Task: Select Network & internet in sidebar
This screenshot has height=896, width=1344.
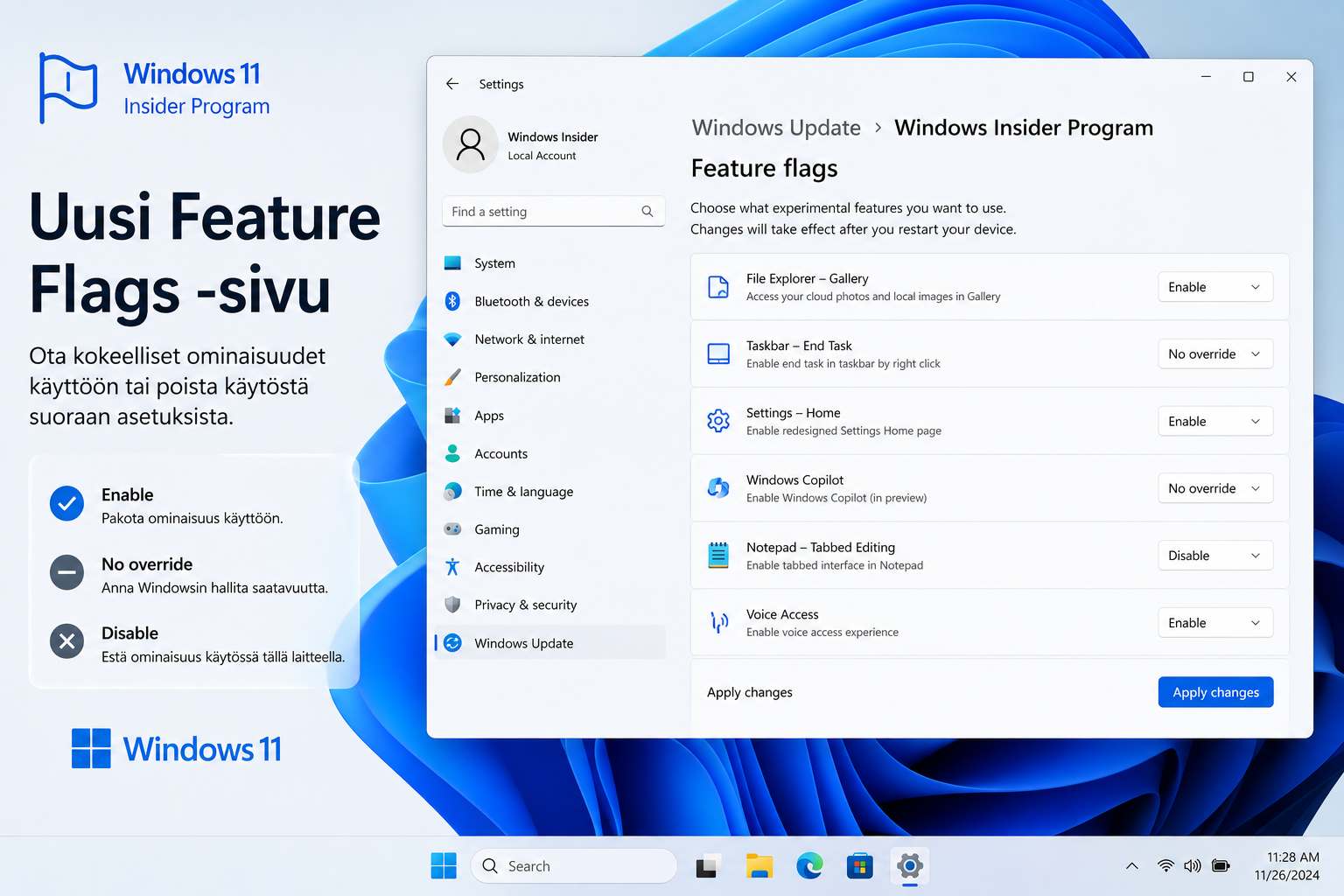Action: coord(550,339)
